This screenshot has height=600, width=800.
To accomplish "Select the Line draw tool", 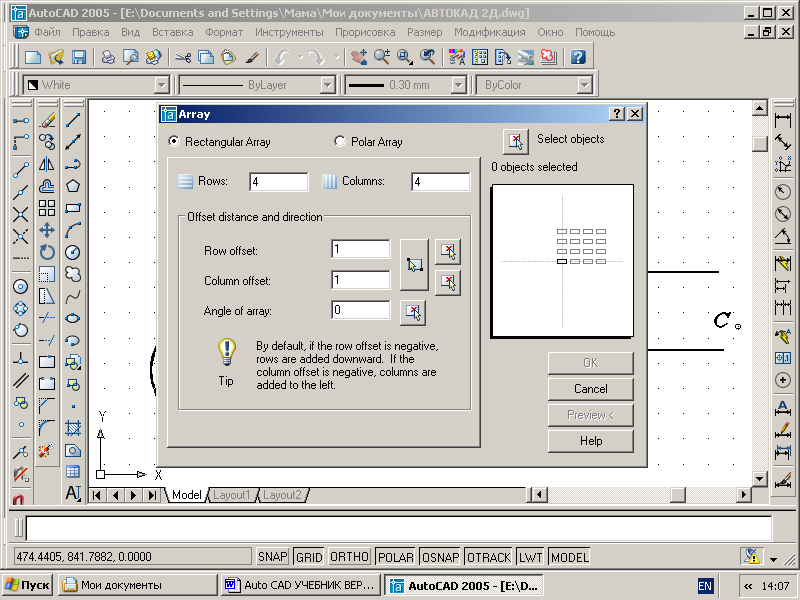I will coord(73,120).
